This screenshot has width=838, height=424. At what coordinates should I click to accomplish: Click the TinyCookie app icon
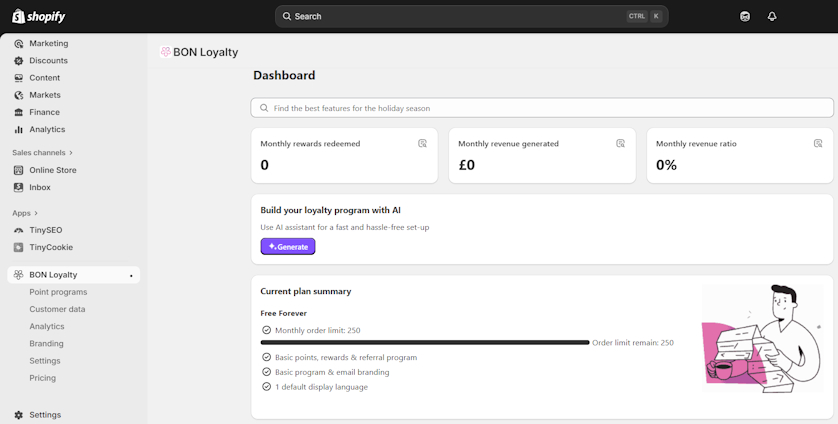click(19, 247)
